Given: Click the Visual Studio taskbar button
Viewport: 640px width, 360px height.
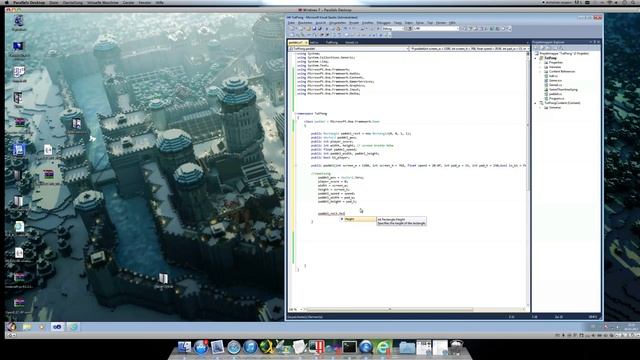Looking at the screenshot, I should 57,327.
